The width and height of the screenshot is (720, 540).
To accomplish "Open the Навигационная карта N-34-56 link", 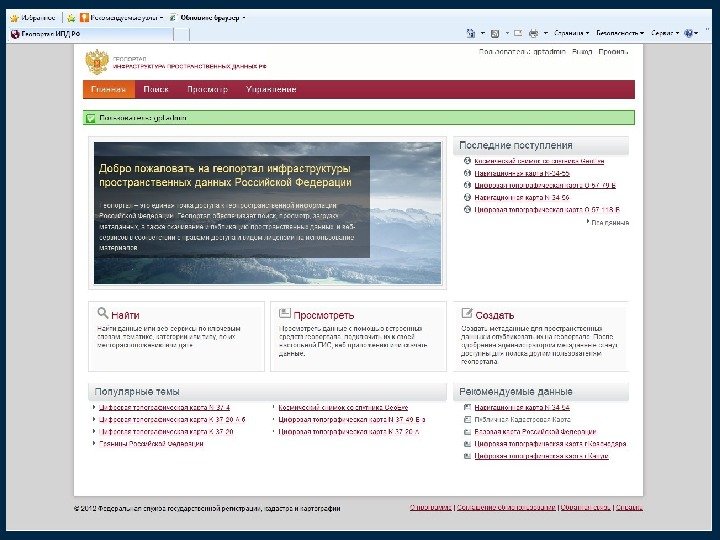I will [522, 198].
